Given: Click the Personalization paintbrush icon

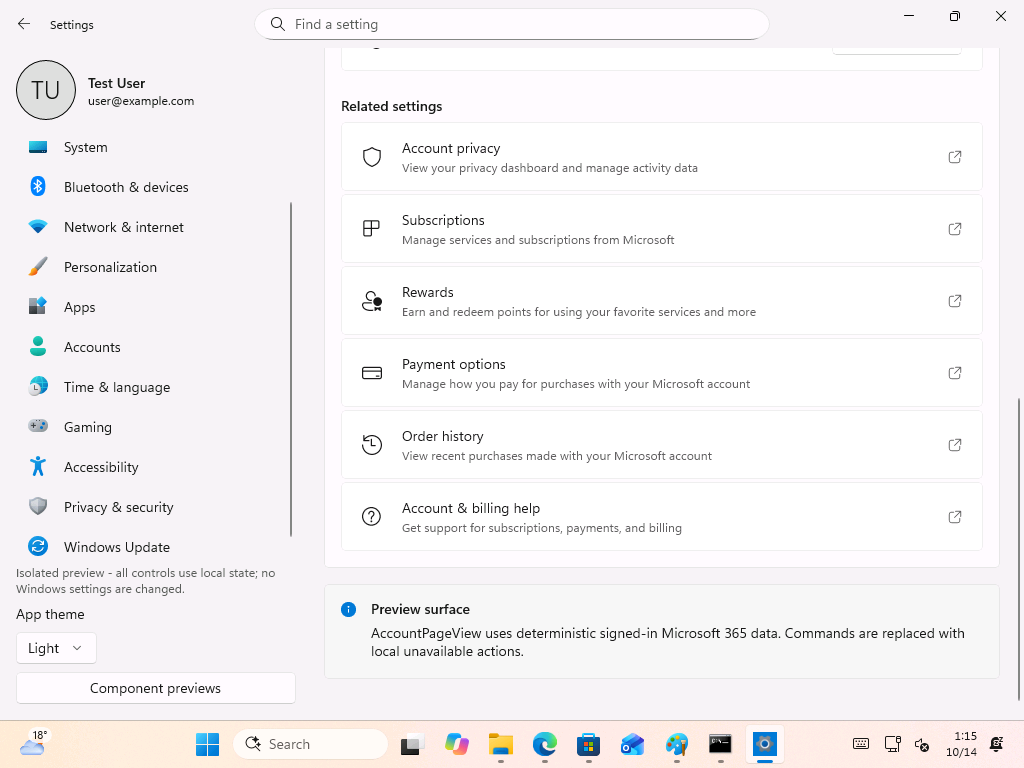Looking at the screenshot, I should pyautogui.click(x=38, y=266).
